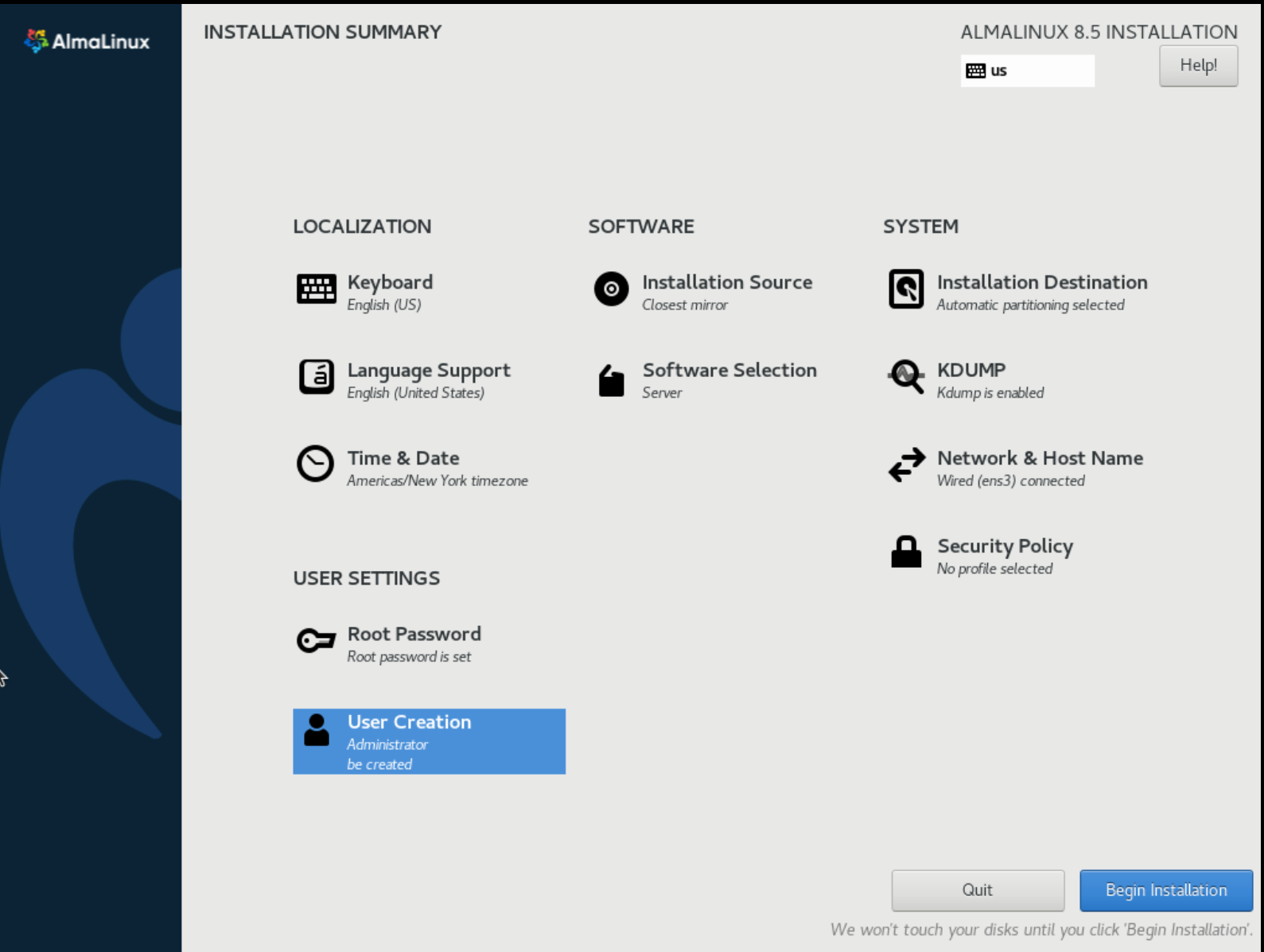This screenshot has height=952, width=1264.
Task: Click the Network & Host Name arrows icon
Action: pyautogui.click(x=906, y=464)
